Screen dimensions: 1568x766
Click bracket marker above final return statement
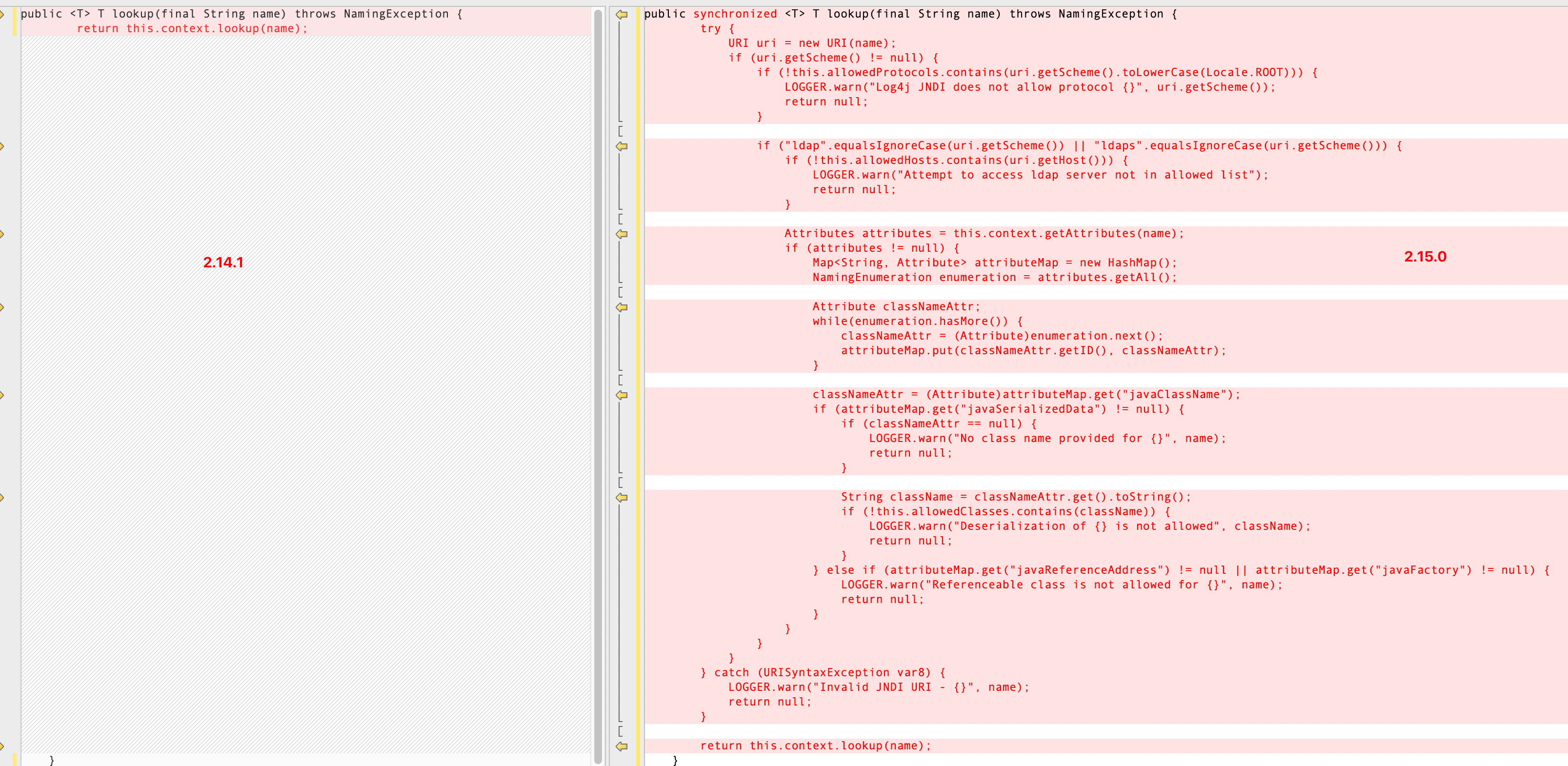pos(620,731)
